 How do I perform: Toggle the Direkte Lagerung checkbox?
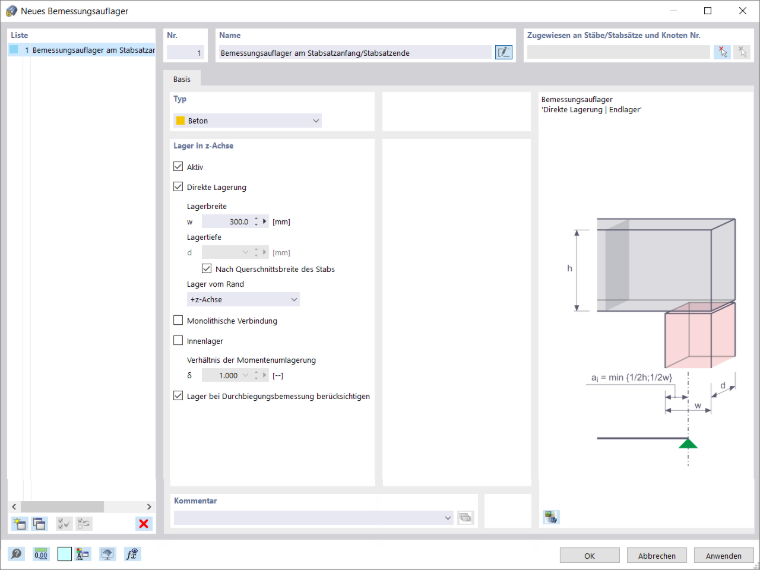(178, 187)
